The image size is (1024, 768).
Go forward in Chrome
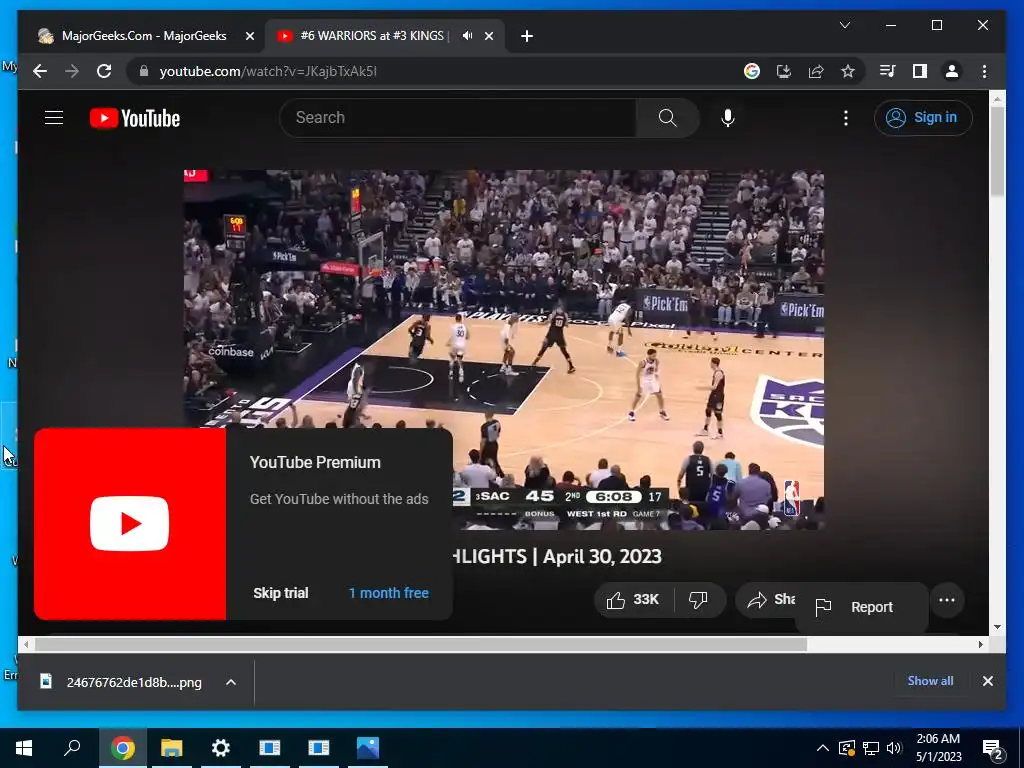click(x=72, y=71)
